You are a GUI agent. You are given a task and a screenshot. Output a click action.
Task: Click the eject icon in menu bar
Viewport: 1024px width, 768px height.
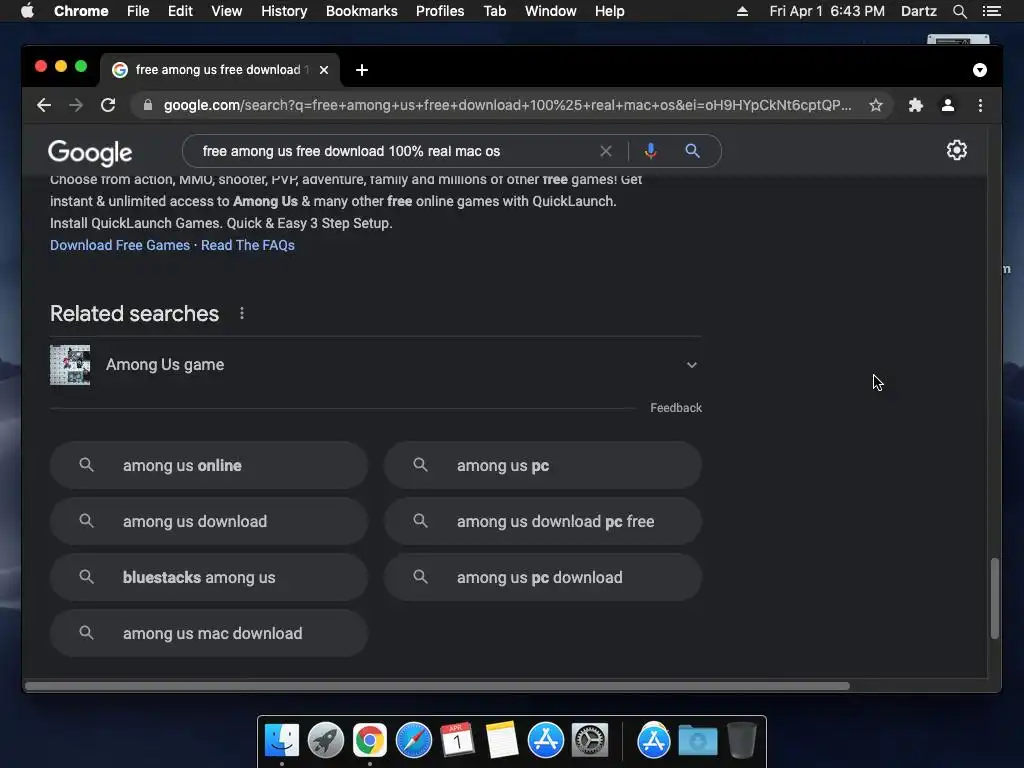point(743,11)
